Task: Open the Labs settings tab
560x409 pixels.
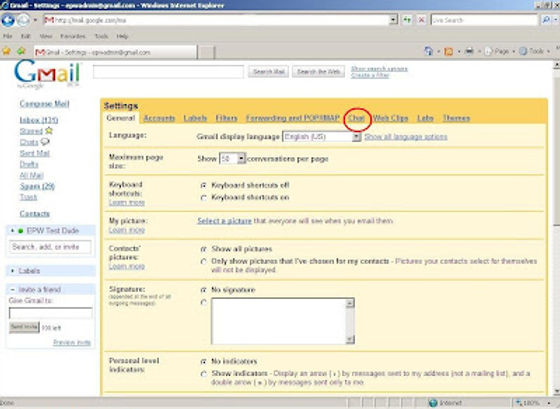Action: [x=425, y=118]
